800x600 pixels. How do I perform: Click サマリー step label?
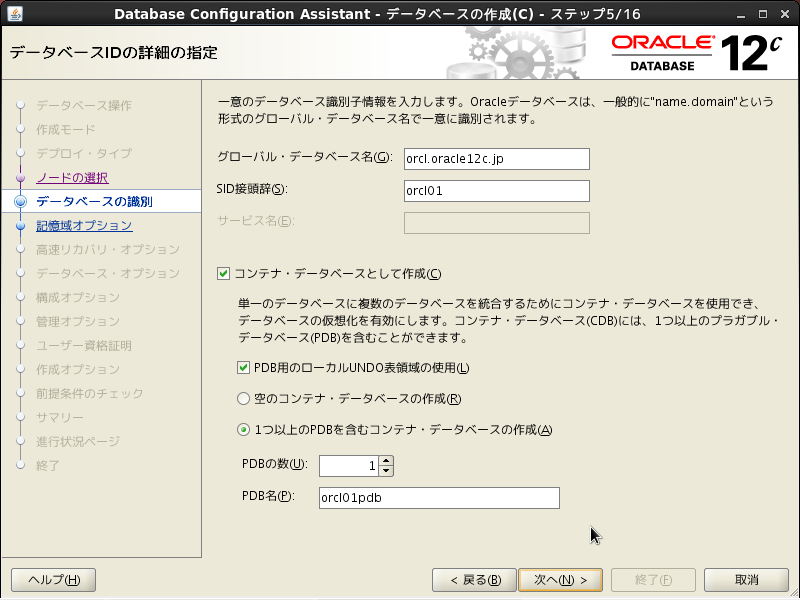(60, 417)
